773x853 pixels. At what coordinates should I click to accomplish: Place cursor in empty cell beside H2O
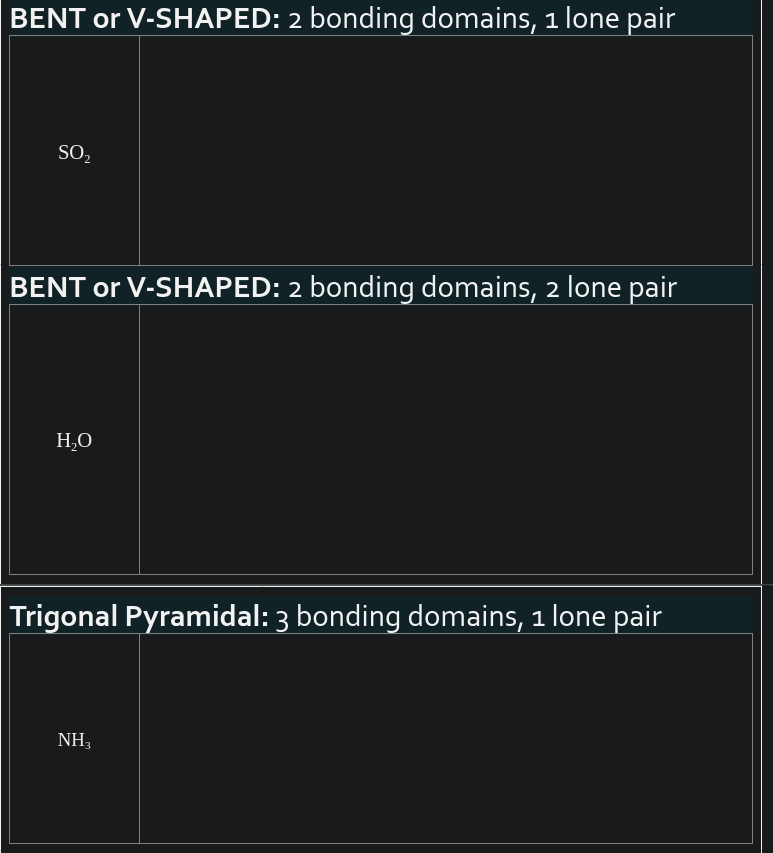(x=445, y=439)
